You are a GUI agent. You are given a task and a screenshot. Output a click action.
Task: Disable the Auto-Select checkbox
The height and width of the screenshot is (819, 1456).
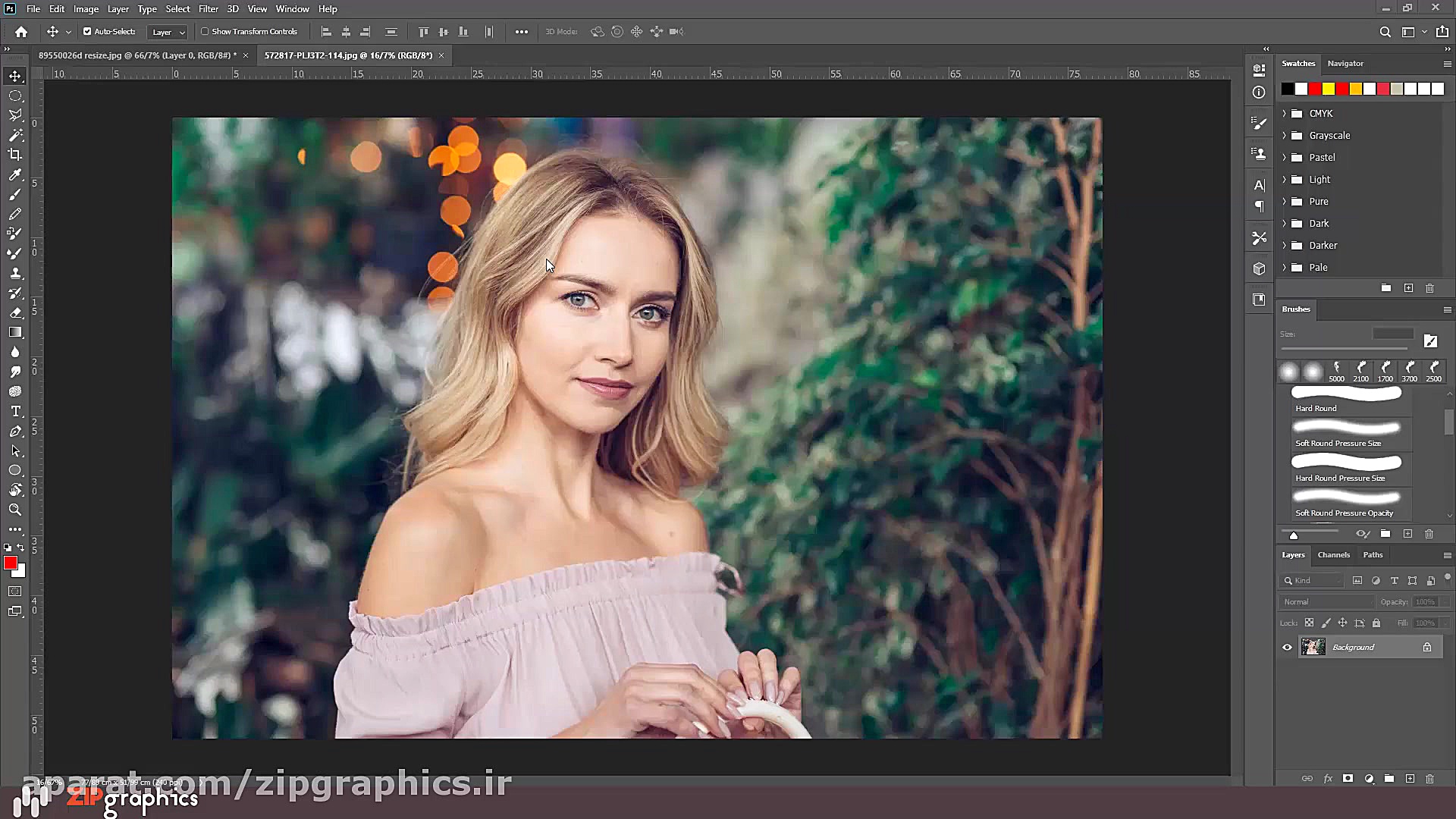(87, 32)
